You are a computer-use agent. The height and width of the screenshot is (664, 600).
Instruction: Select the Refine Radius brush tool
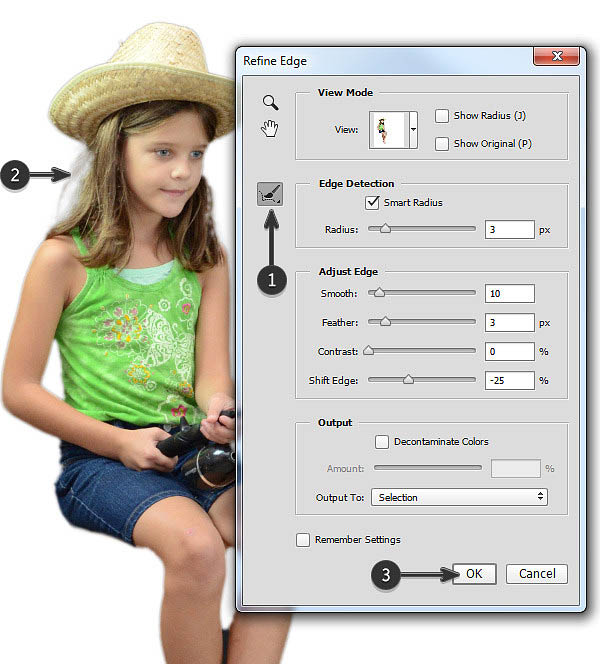pyautogui.click(x=270, y=194)
